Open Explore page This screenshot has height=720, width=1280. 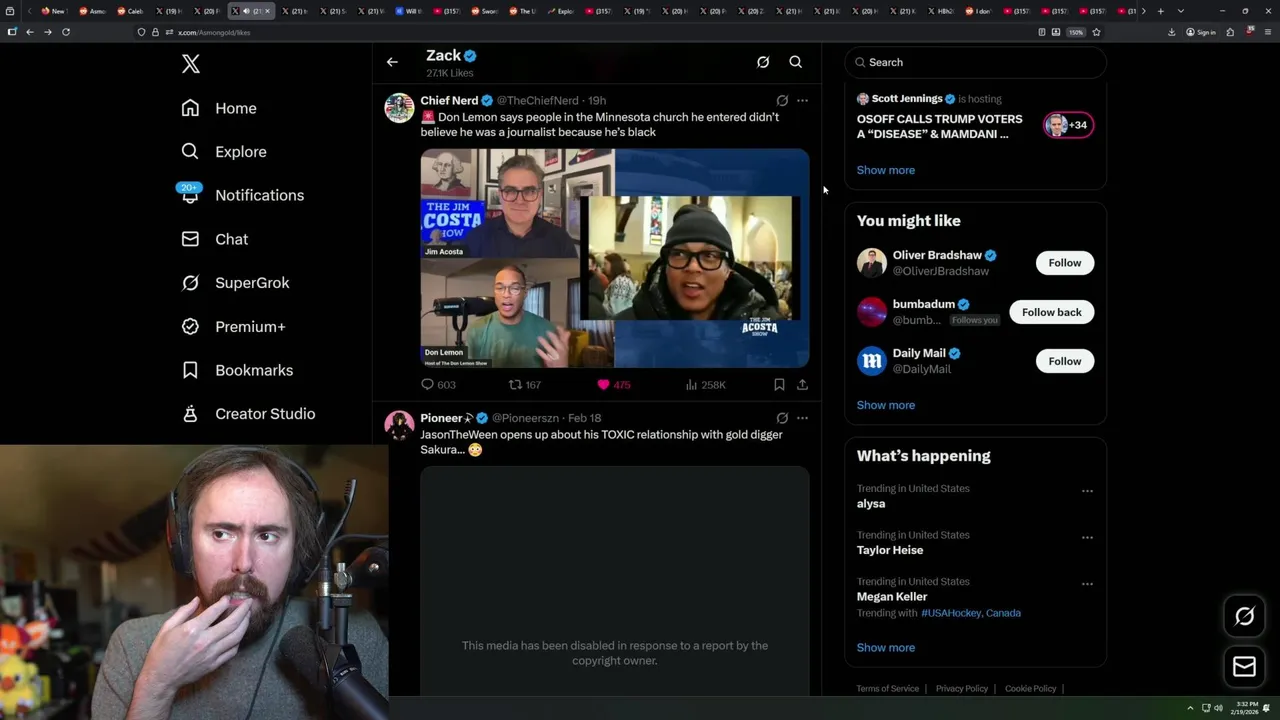pos(224,152)
